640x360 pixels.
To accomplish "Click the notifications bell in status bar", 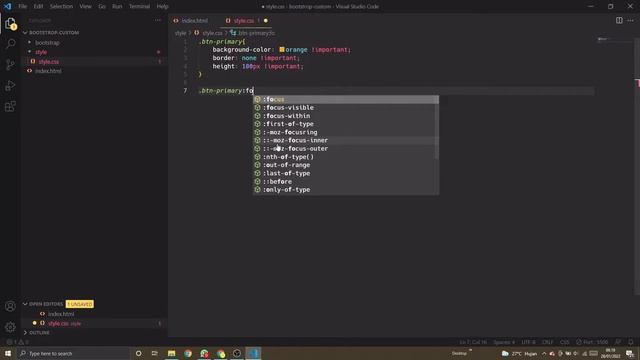I will click(631, 342).
